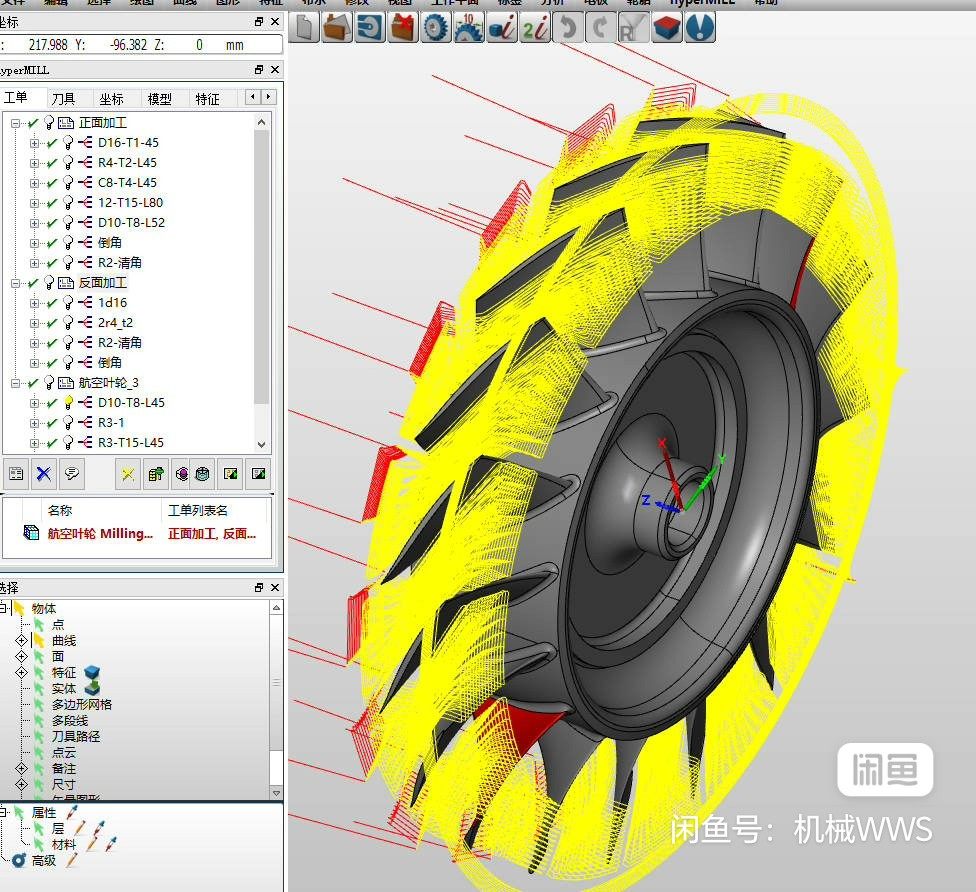Collapse the 航空叶轮_3 job list
The width and height of the screenshot is (976, 892).
(15, 383)
